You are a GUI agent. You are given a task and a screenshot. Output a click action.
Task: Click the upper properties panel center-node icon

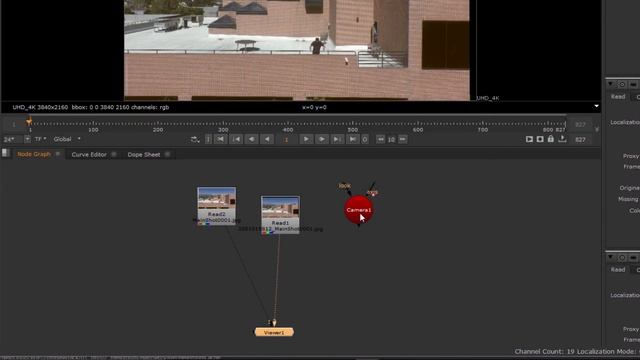(622, 84)
